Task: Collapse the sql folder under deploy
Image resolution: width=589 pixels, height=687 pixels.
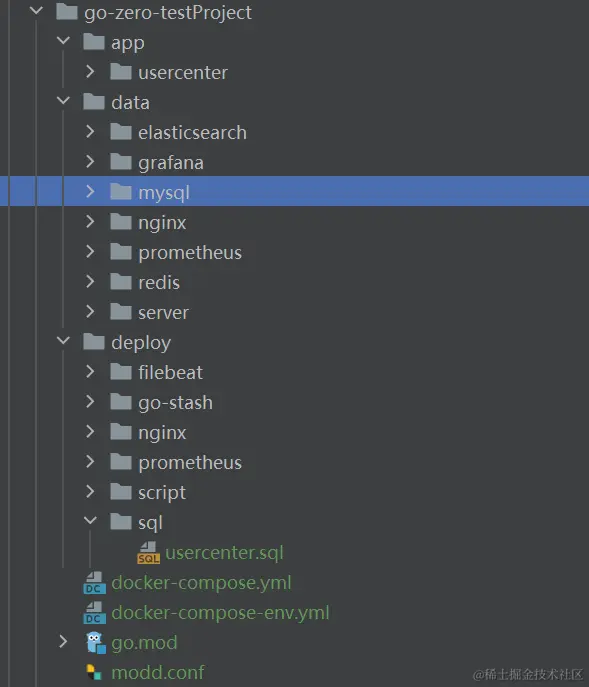Action: (90, 521)
